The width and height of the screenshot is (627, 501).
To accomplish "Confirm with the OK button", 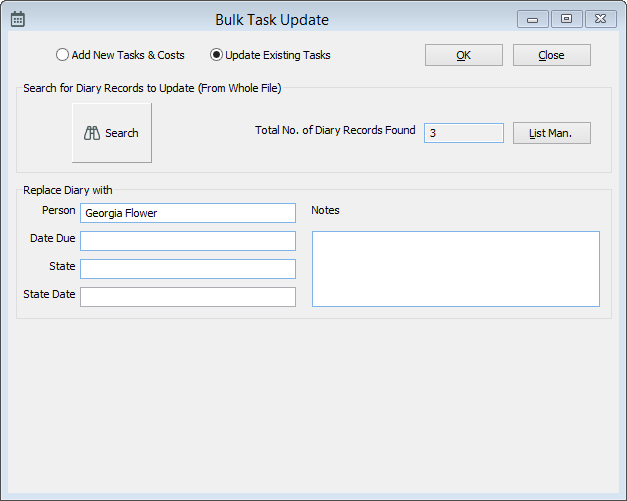I will click(x=464, y=55).
